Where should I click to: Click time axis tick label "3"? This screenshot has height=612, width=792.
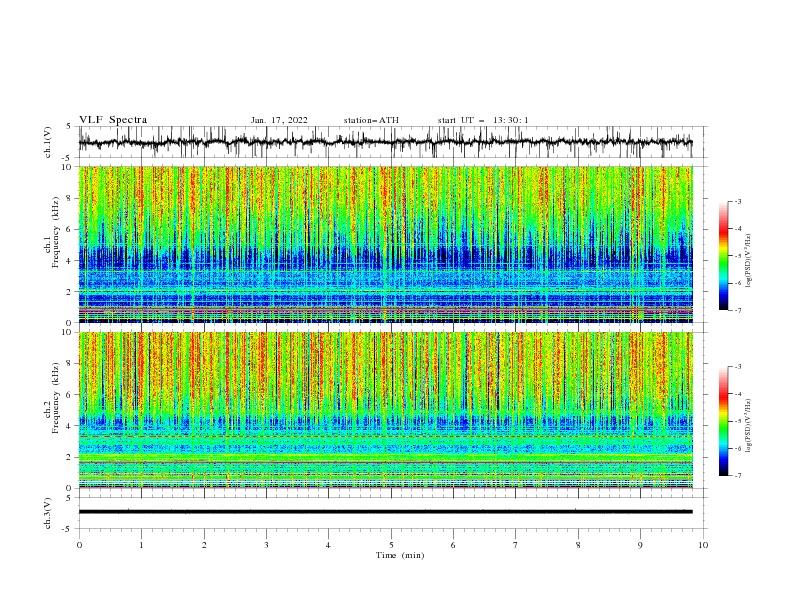coord(266,545)
